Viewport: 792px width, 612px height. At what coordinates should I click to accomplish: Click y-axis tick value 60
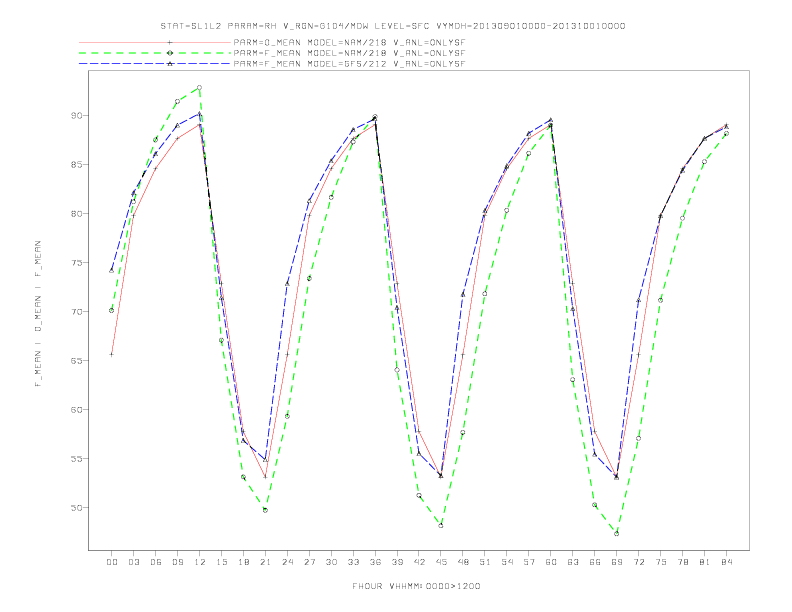[76, 410]
